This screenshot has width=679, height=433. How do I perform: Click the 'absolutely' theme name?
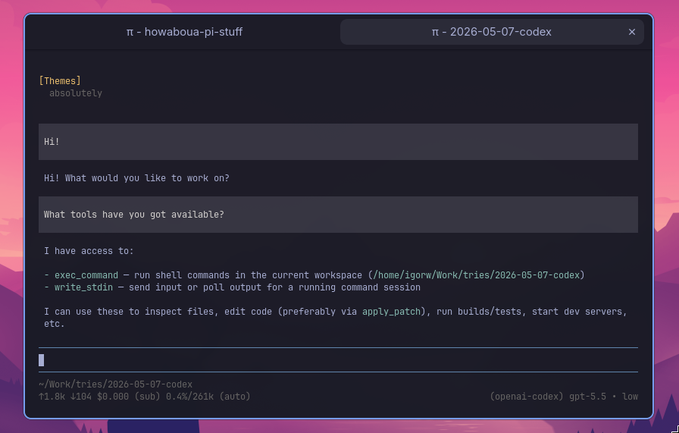(76, 93)
